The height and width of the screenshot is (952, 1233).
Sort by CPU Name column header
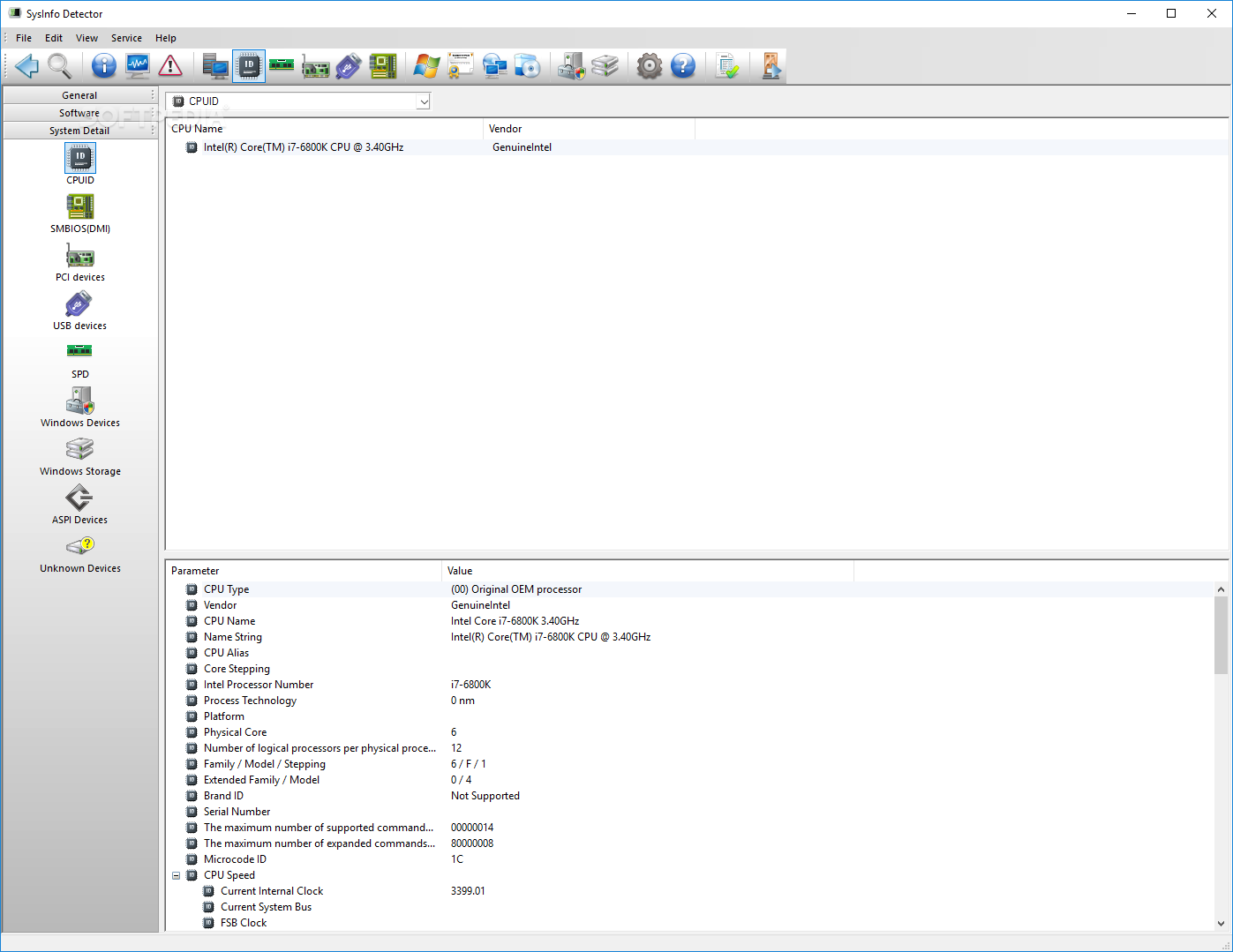click(x=325, y=129)
